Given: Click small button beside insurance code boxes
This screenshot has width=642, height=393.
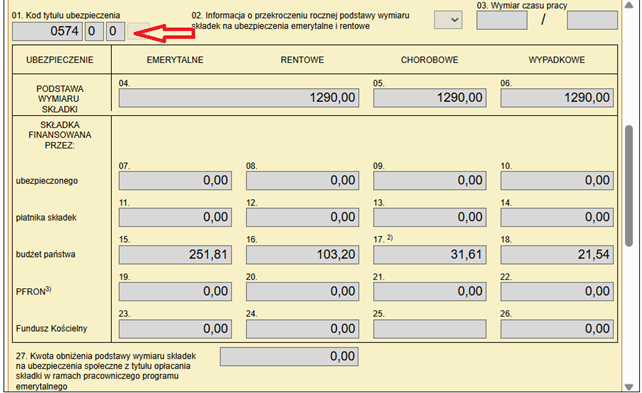Looking at the screenshot, I should [138, 31].
